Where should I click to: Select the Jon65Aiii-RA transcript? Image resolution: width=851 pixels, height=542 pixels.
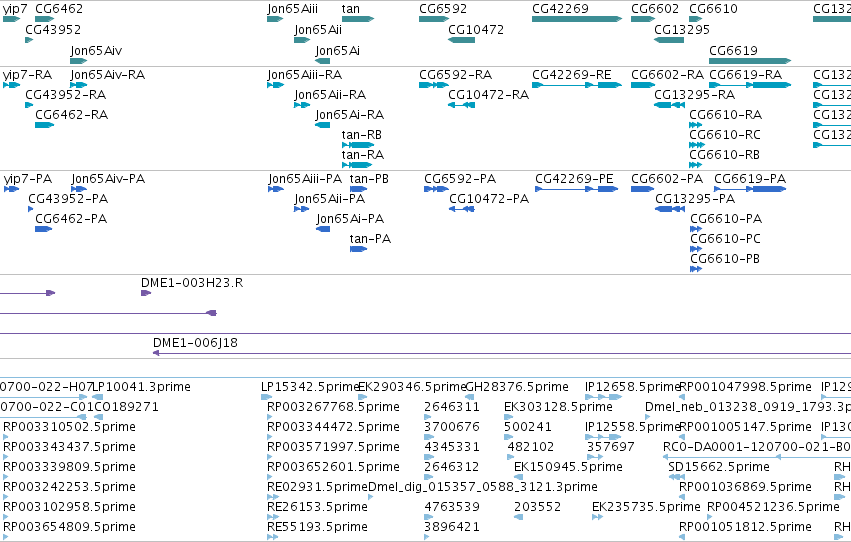276,85
